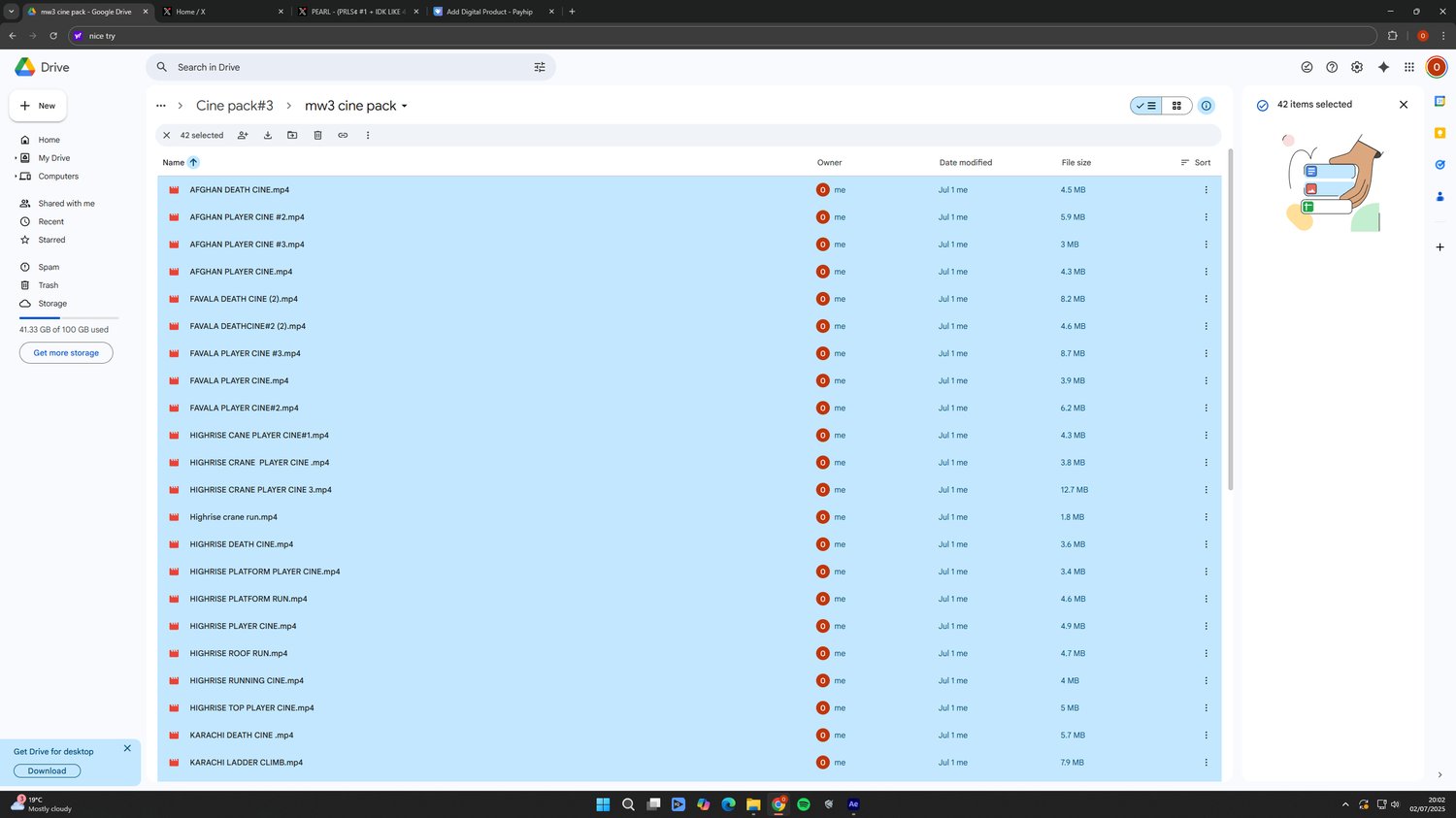Image resolution: width=1456 pixels, height=818 pixels.
Task: Click Get more storage button
Action: [x=66, y=353]
